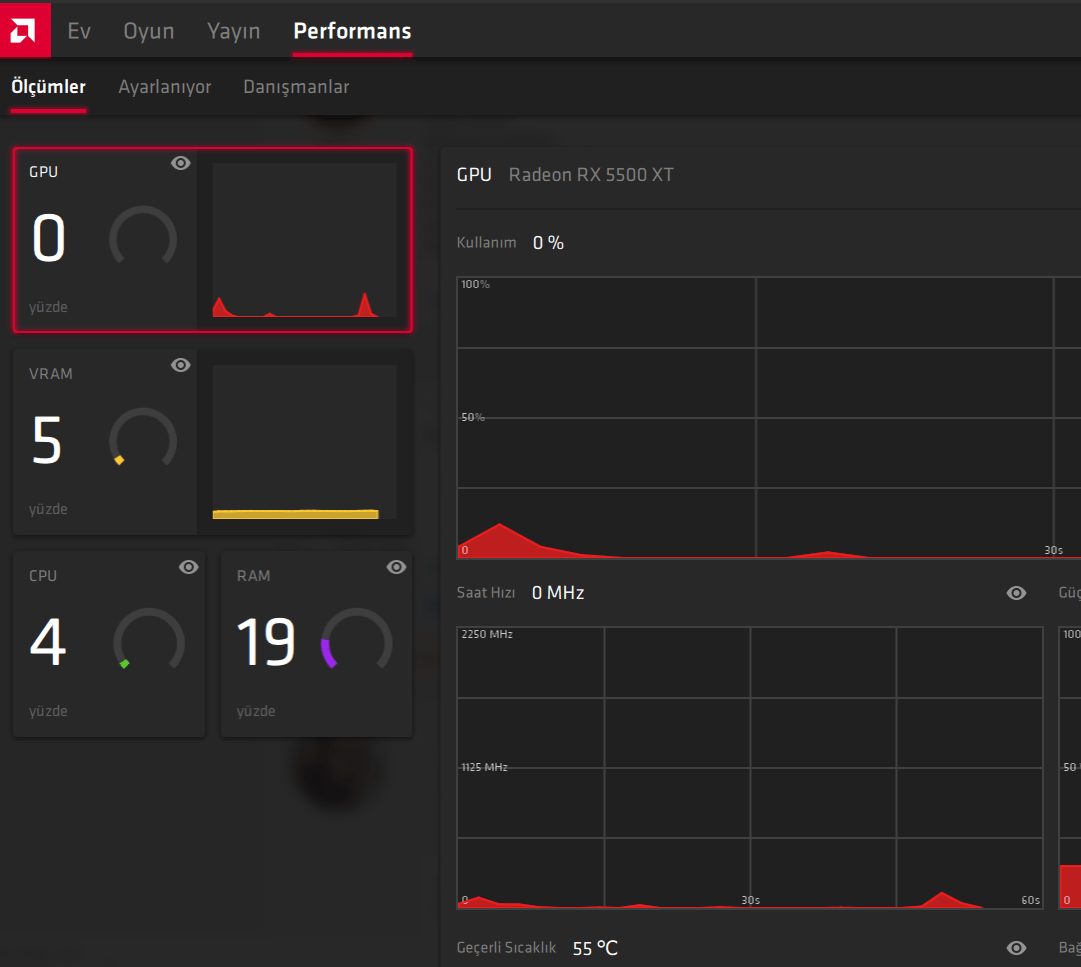Click the Kullanım 0 % value
Viewport: 1081px width, 967px height.
tap(548, 243)
